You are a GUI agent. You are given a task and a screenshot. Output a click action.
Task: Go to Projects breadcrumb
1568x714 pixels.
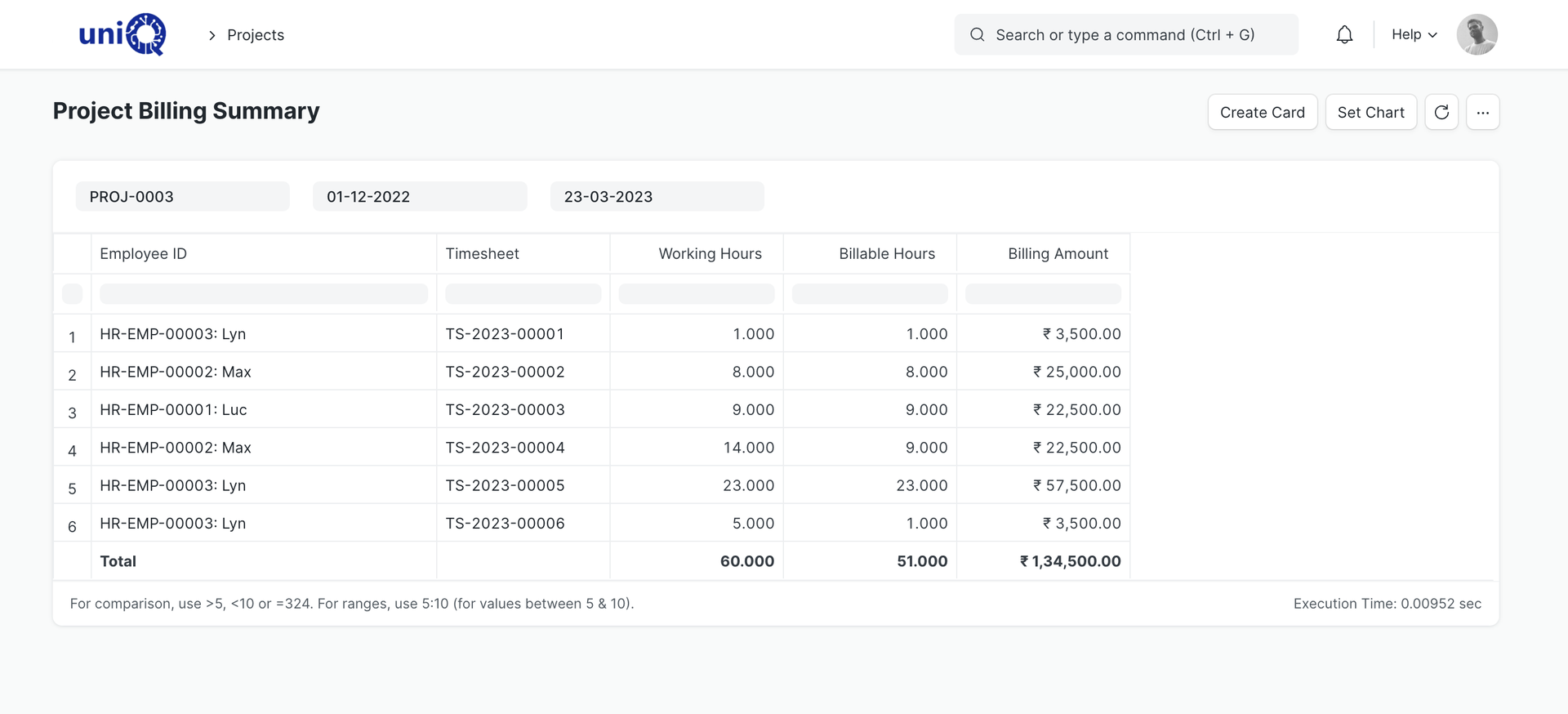point(256,35)
